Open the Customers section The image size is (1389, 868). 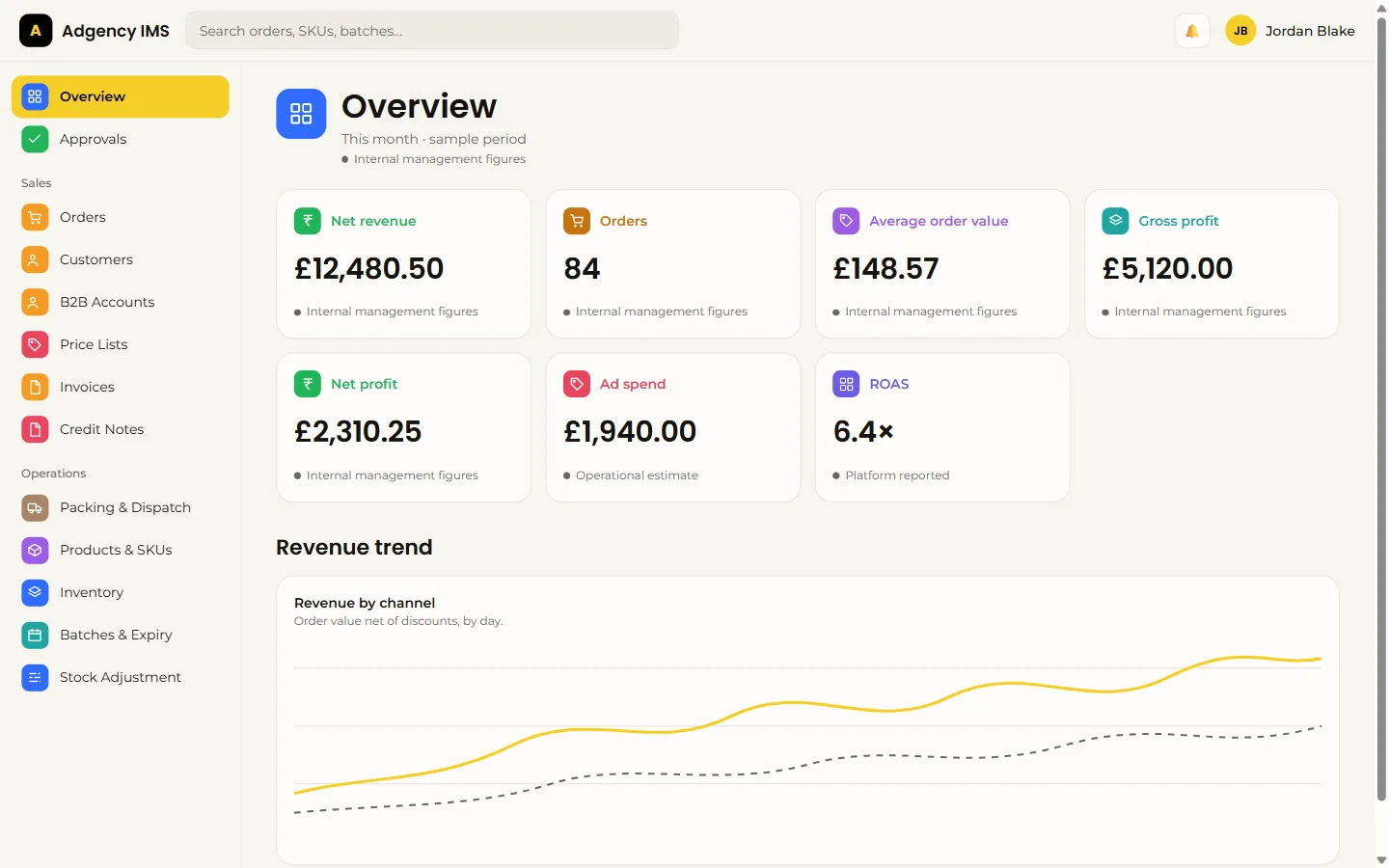tap(121, 260)
